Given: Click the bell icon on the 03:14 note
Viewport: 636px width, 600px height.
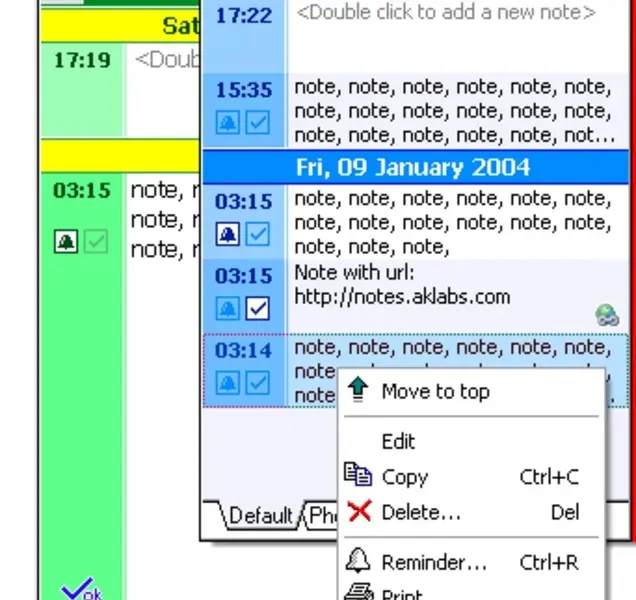Looking at the screenshot, I should pyautogui.click(x=227, y=383).
